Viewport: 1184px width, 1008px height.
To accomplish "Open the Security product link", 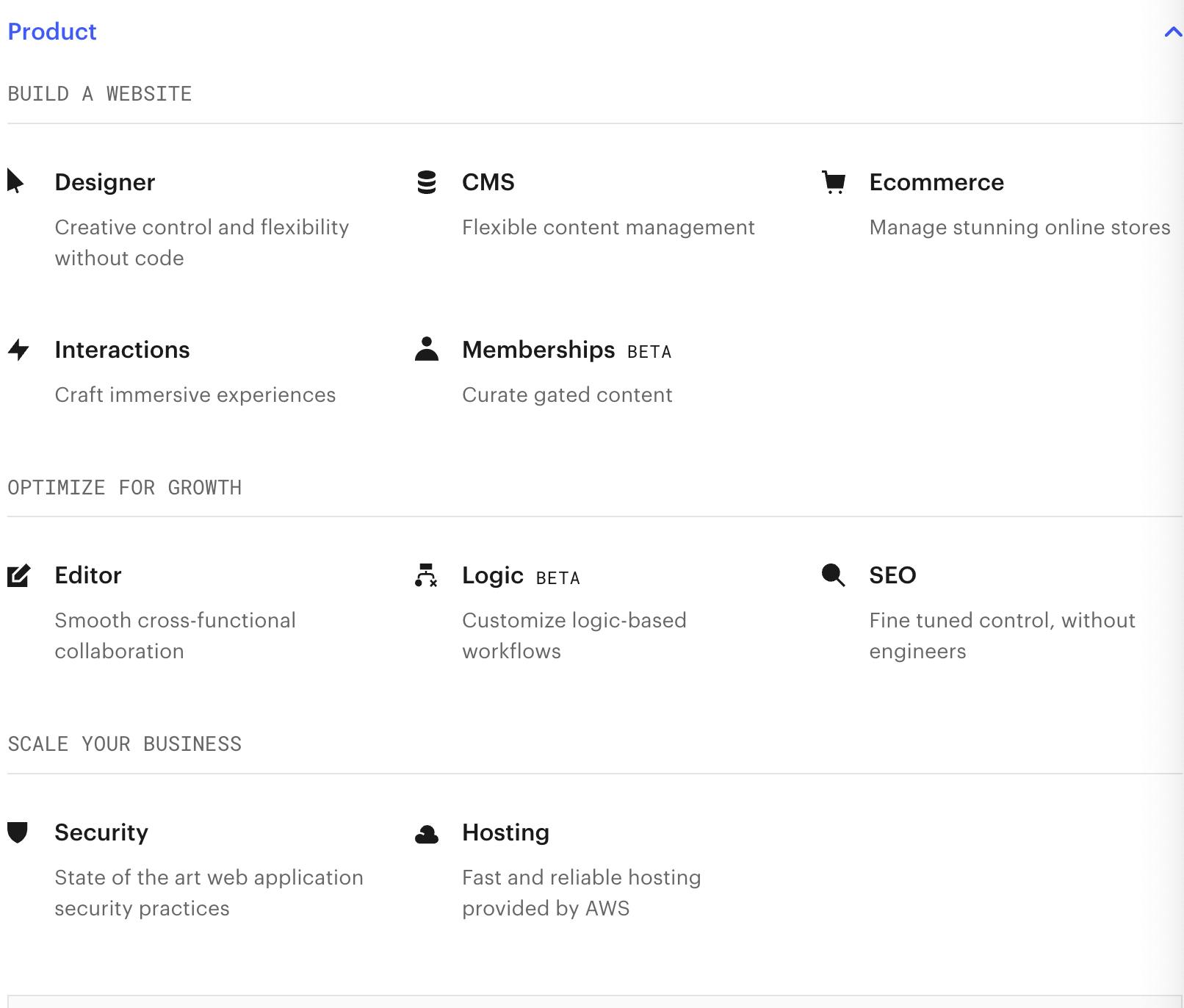I will tap(101, 832).
